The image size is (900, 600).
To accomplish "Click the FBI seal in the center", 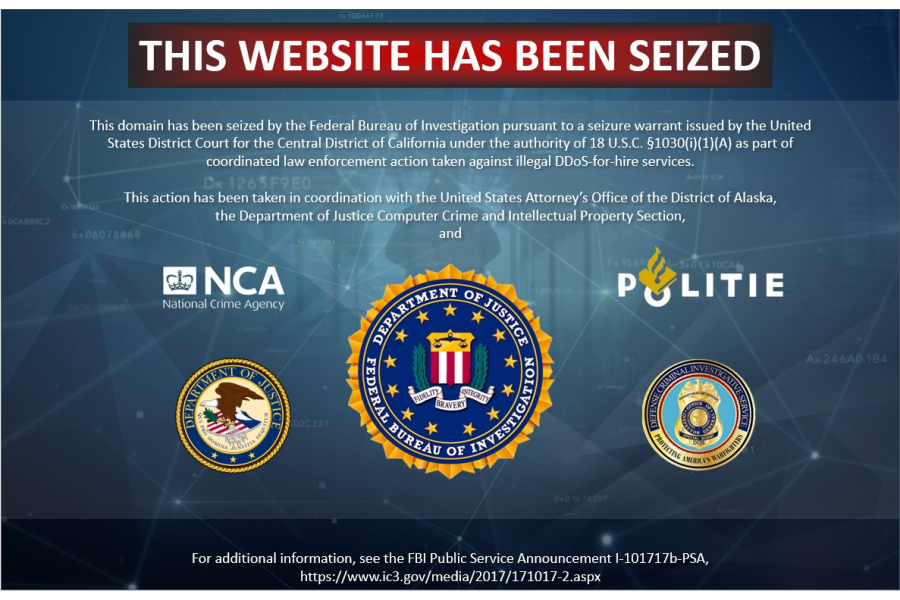I will pyautogui.click(x=449, y=371).
